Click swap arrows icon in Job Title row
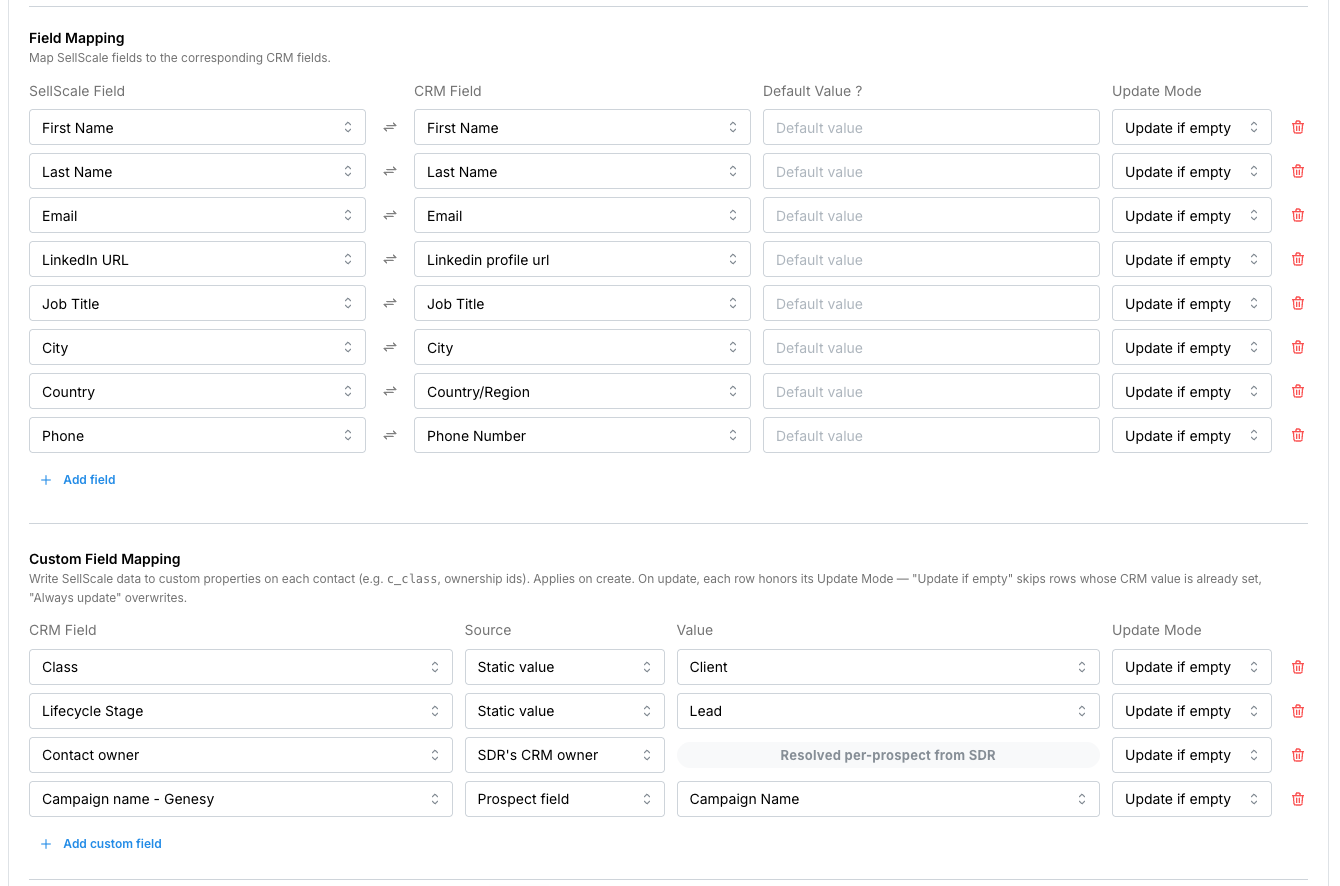 (x=390, y=303)
